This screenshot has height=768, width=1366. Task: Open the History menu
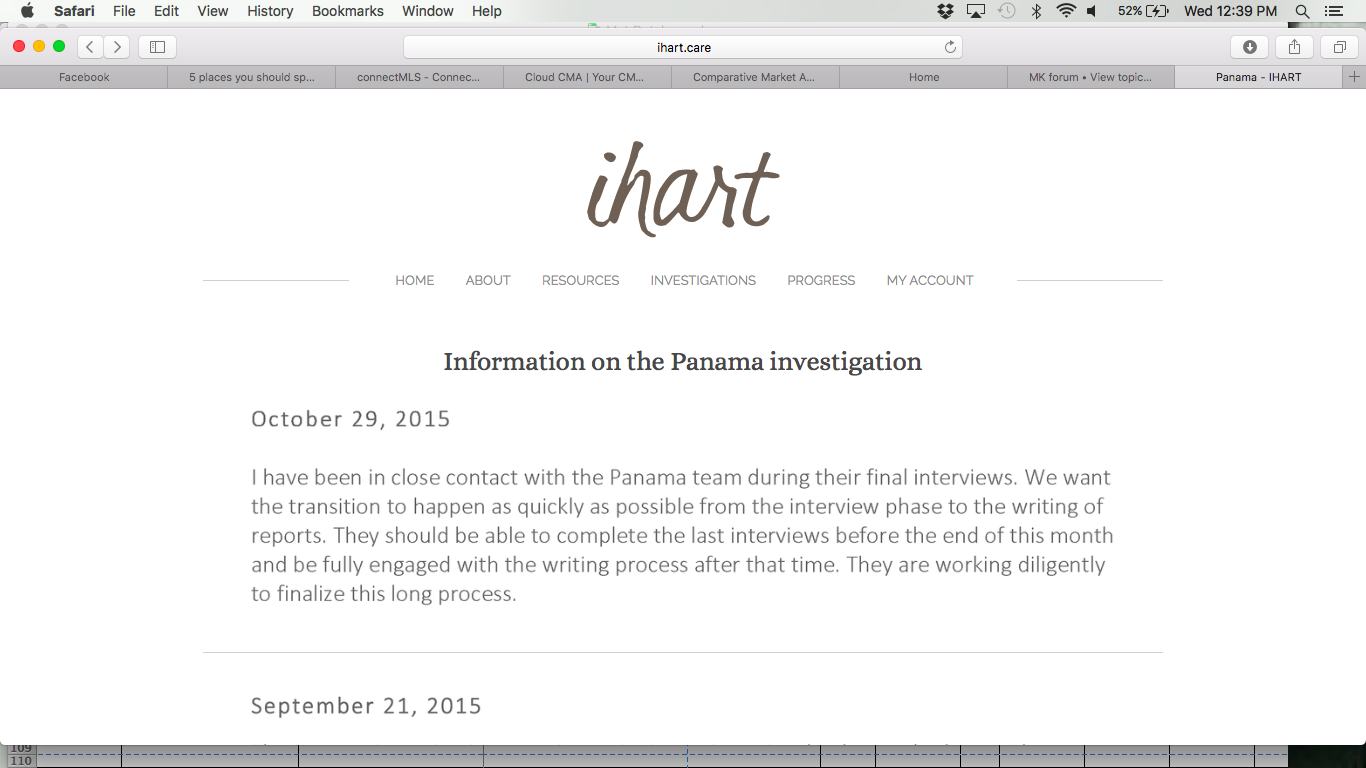tap(270, 11)
